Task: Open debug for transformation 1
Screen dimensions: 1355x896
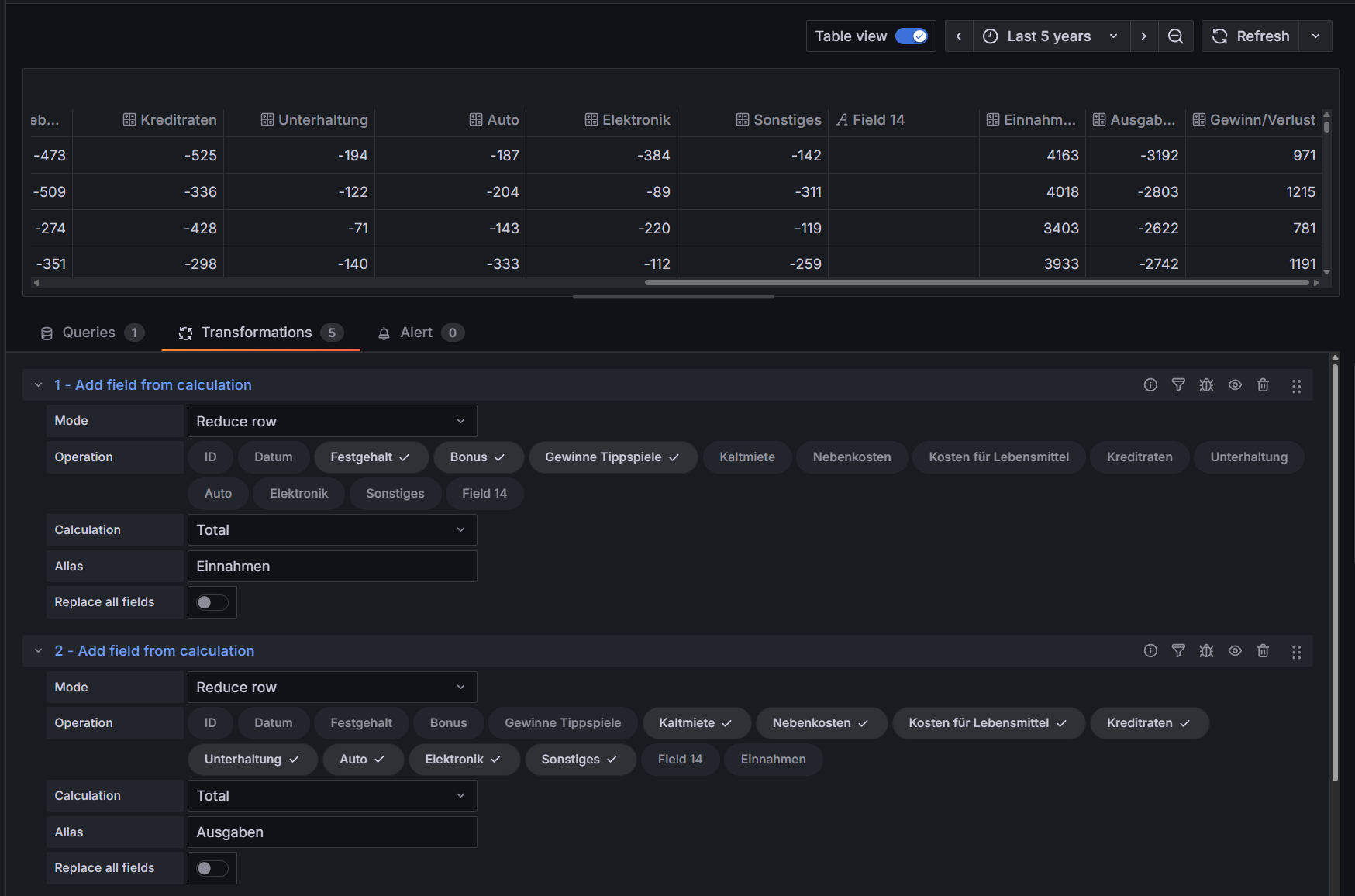Action: point(1206,385)
